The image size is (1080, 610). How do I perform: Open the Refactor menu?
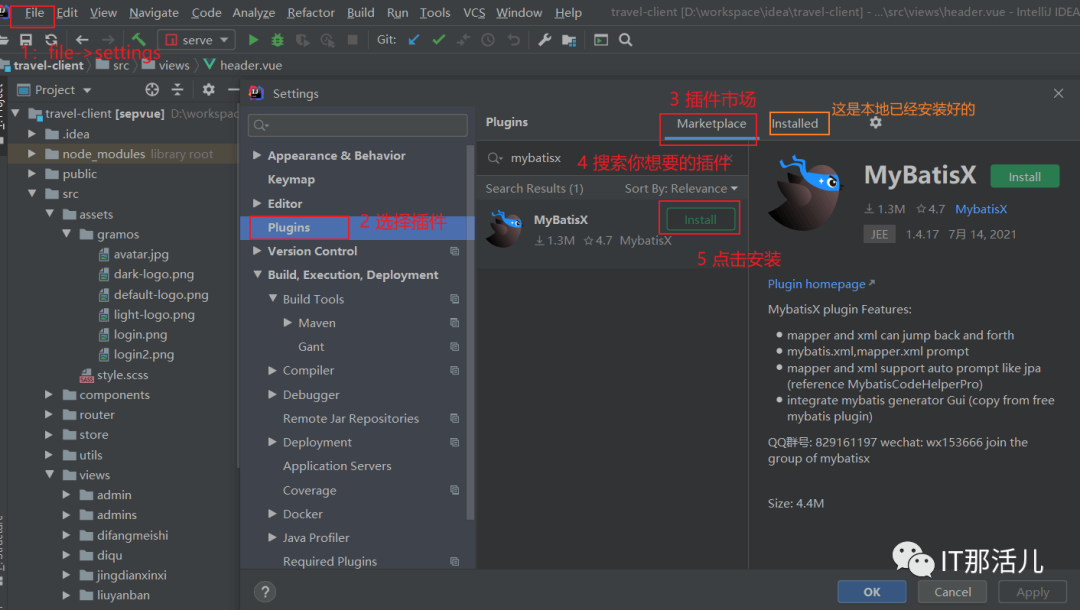tap(311, 12)
